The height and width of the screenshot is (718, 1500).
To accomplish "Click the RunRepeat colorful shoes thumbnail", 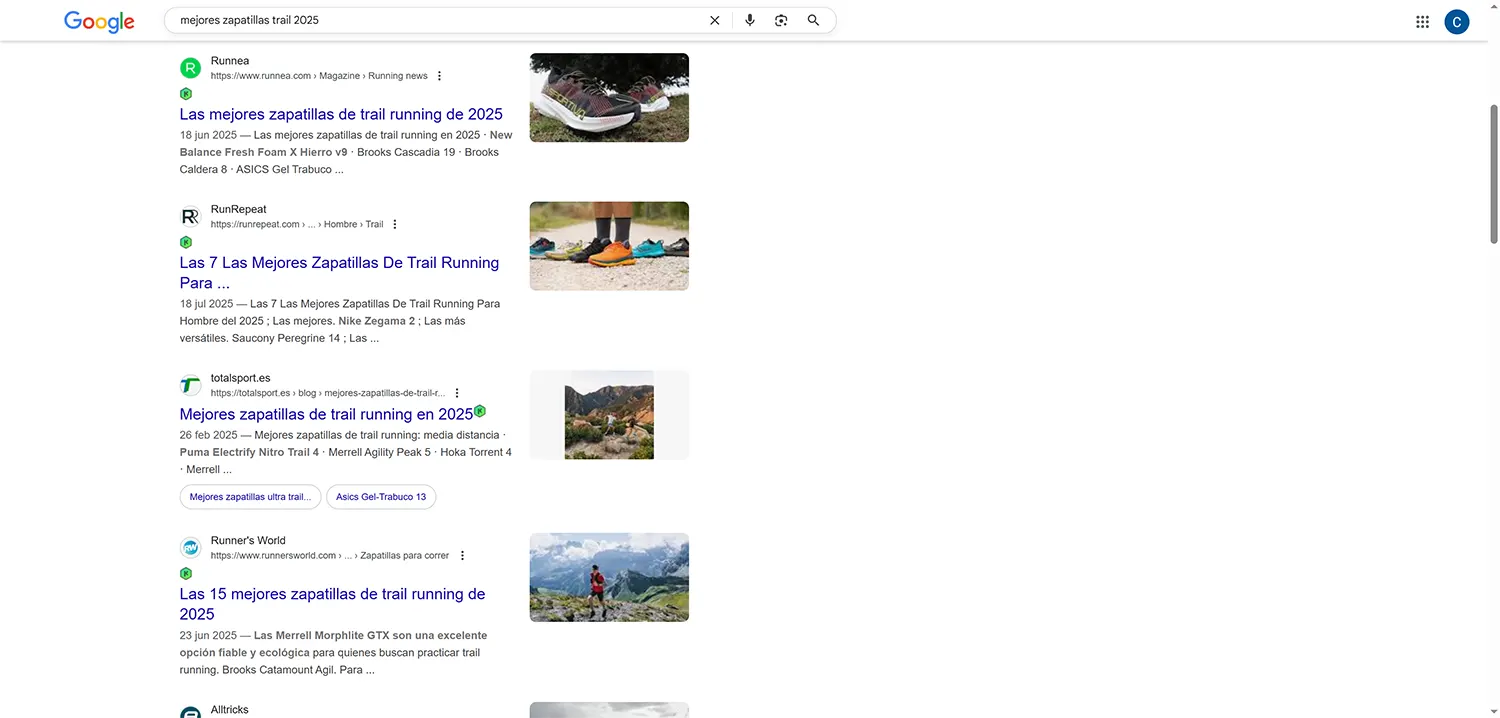I will coord(609,246).
